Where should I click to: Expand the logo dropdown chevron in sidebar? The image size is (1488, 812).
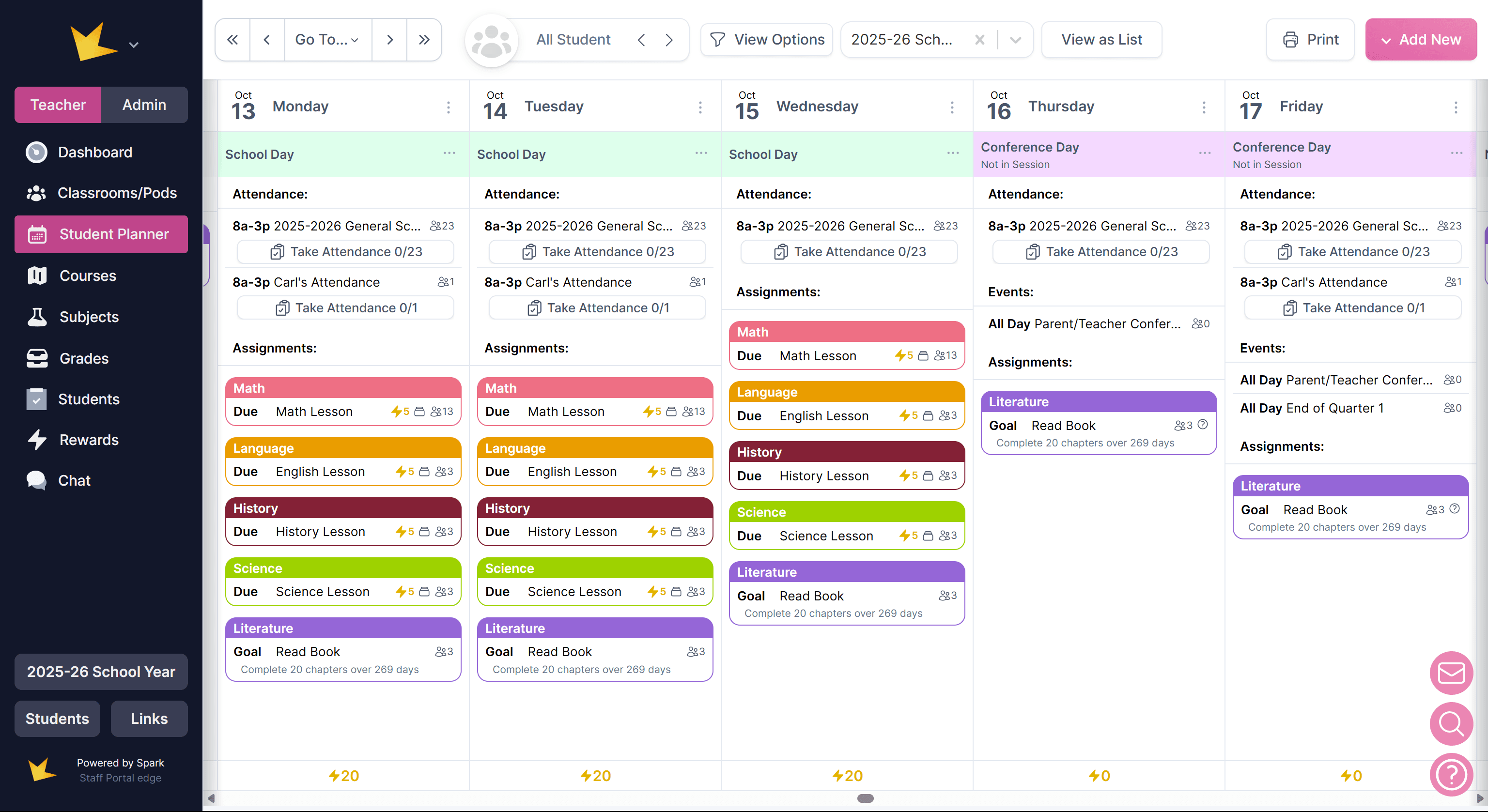[x=133, y=45]
